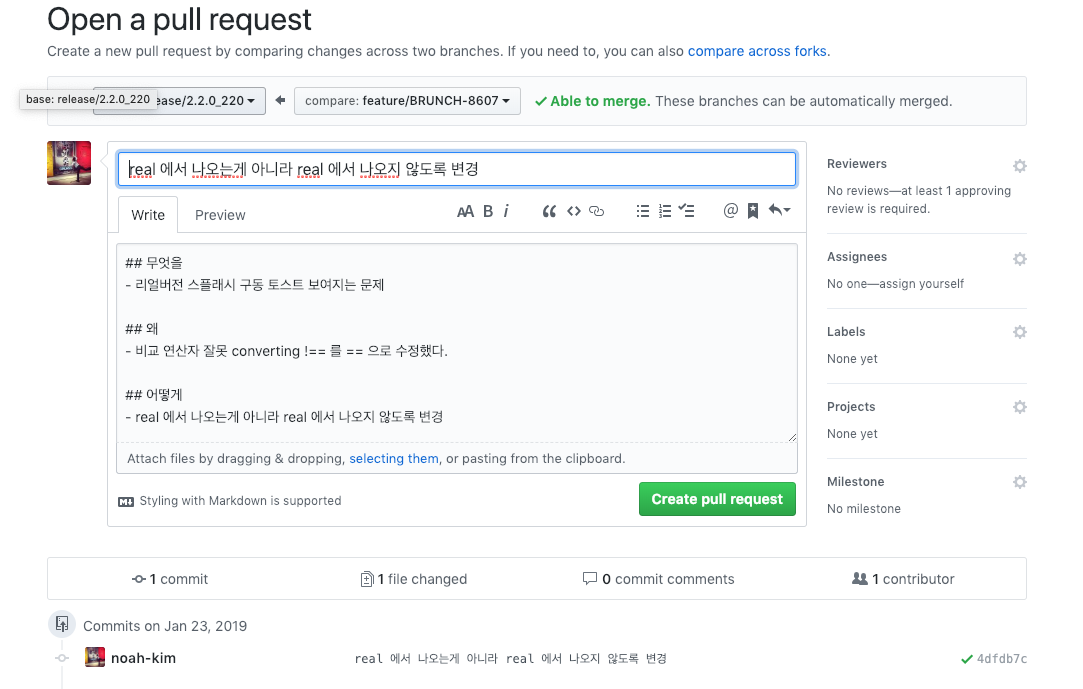The height and width of the screenshot is (689, 1083).
Task: Apply italic formatting to the description
Action: (507, 210)
